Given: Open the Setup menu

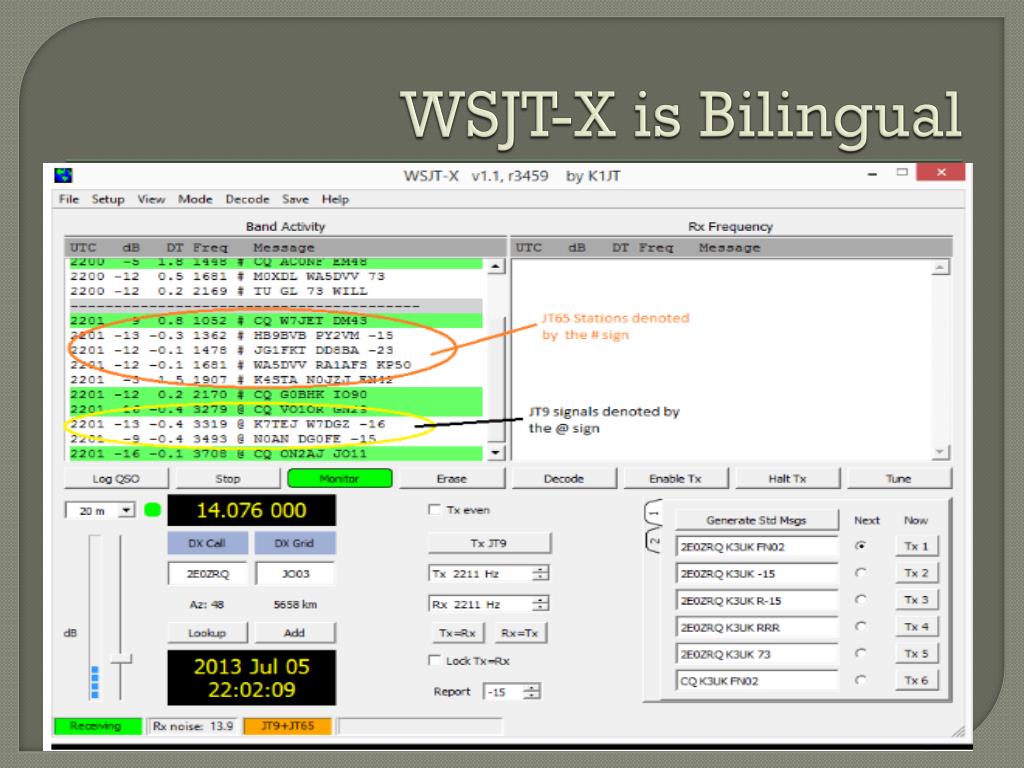Looking at the screenshot, I should point(108,199).
